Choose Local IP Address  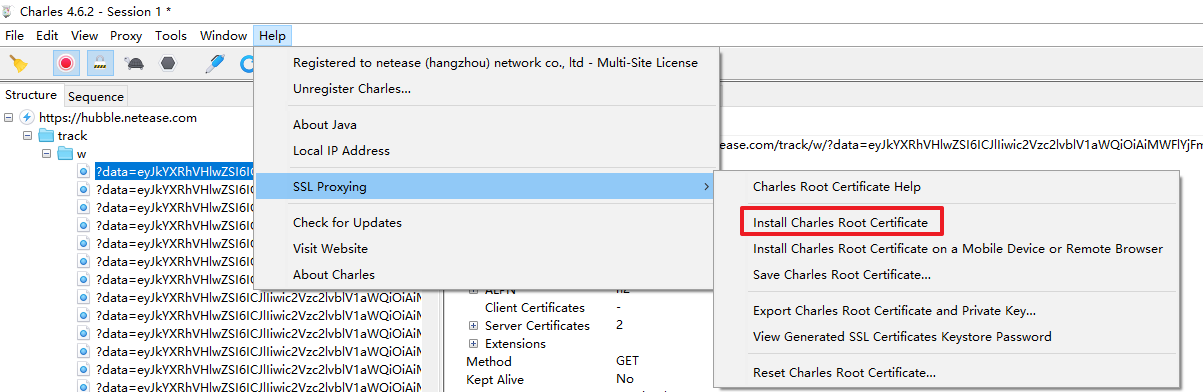point(486,150)
